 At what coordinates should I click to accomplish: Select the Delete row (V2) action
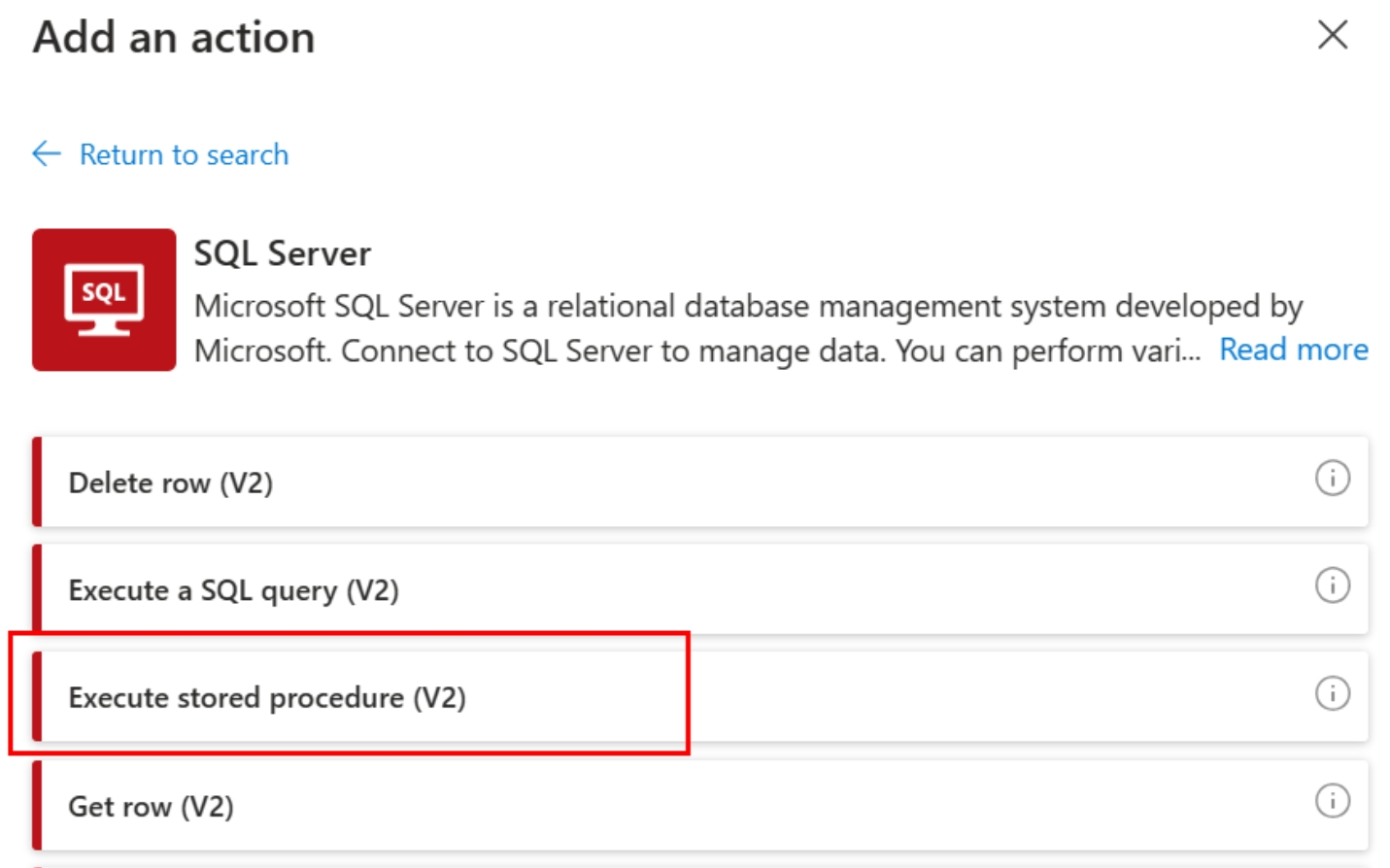(700, 482)
